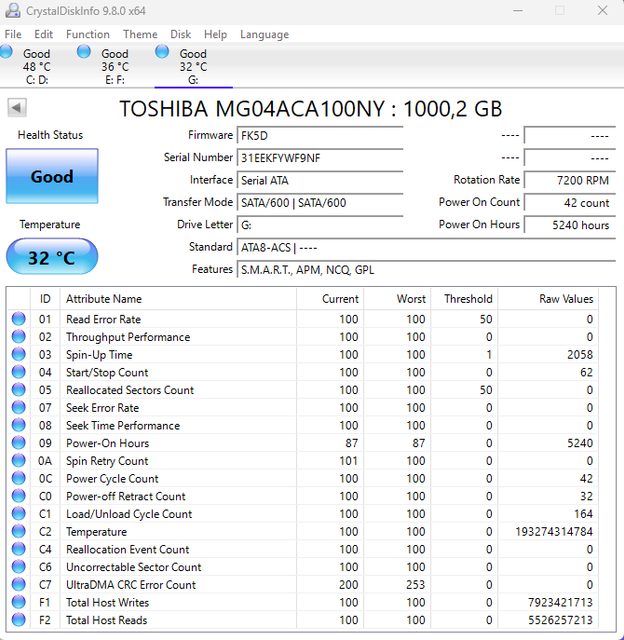Viewport: 624px width, 640px height.
Task: Click status orb for Spin-Up Time row
Action: tap(18, 354)
